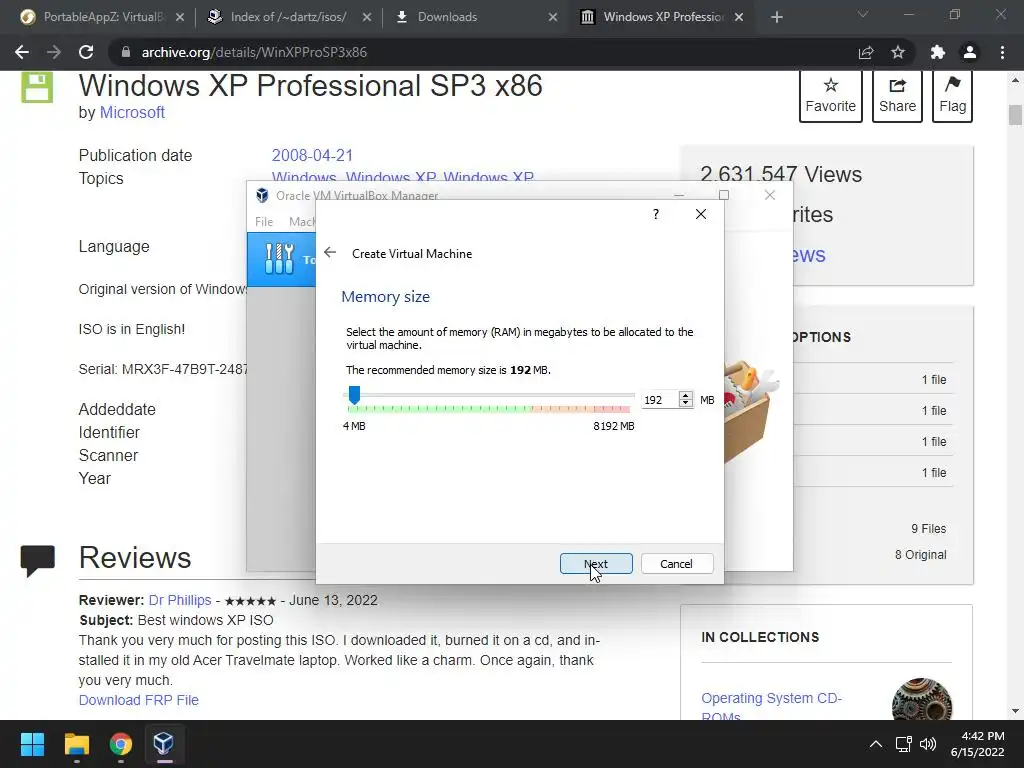Click the VirtualBox taskbar icon

[x=163, y=744]
